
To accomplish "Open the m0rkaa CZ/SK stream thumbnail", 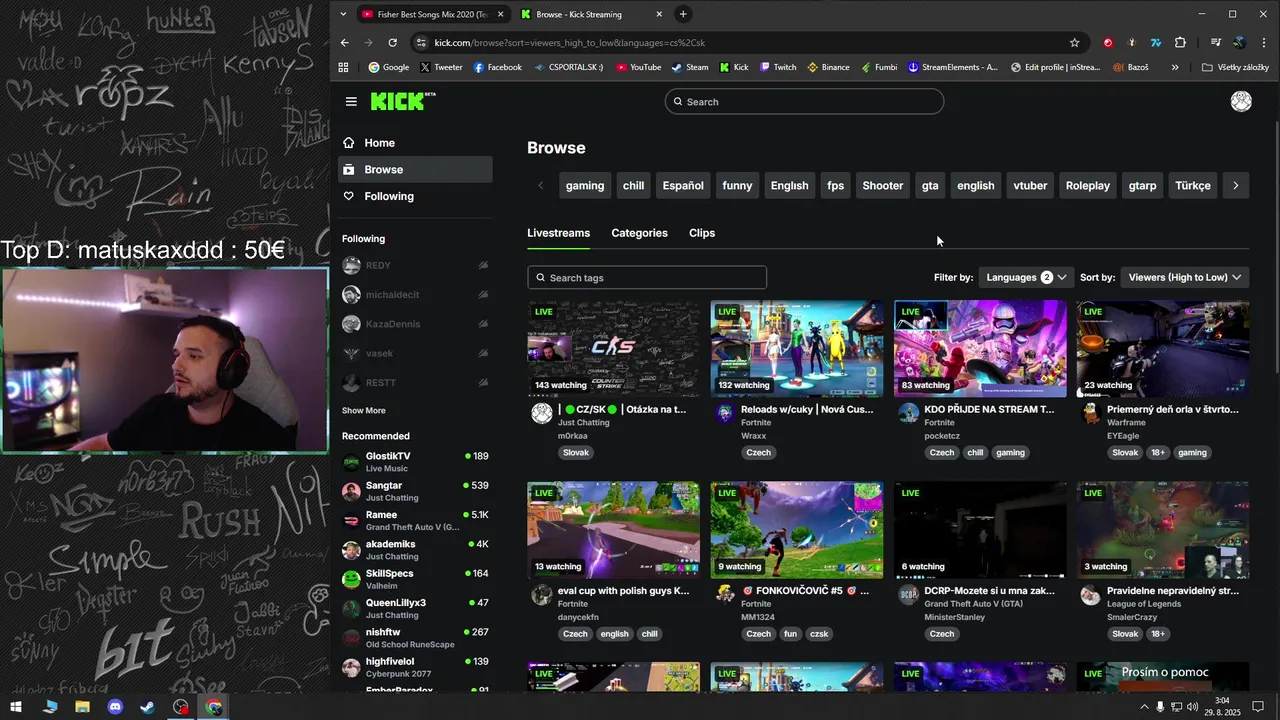I will pyautogui.click(x=614, y=349).
